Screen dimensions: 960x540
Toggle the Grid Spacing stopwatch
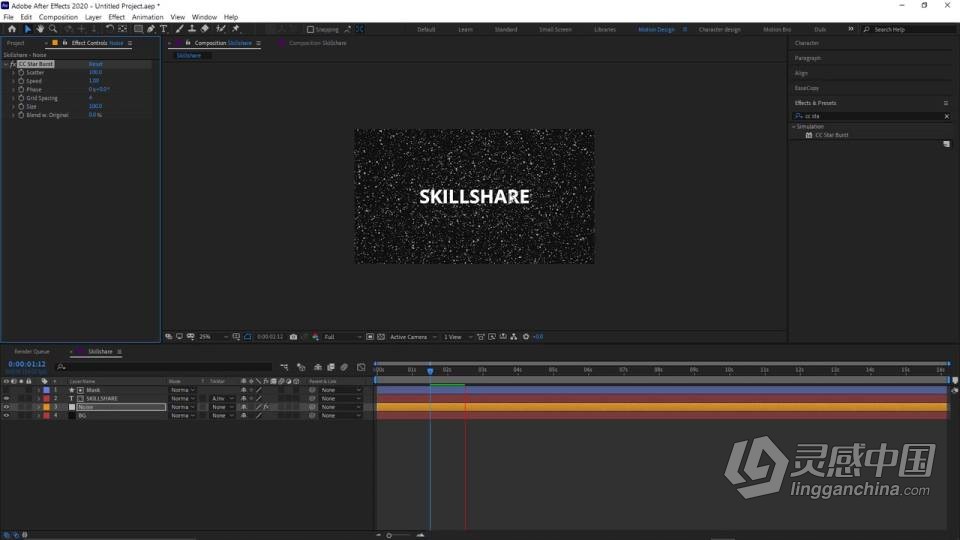click(x=21, y=98)
